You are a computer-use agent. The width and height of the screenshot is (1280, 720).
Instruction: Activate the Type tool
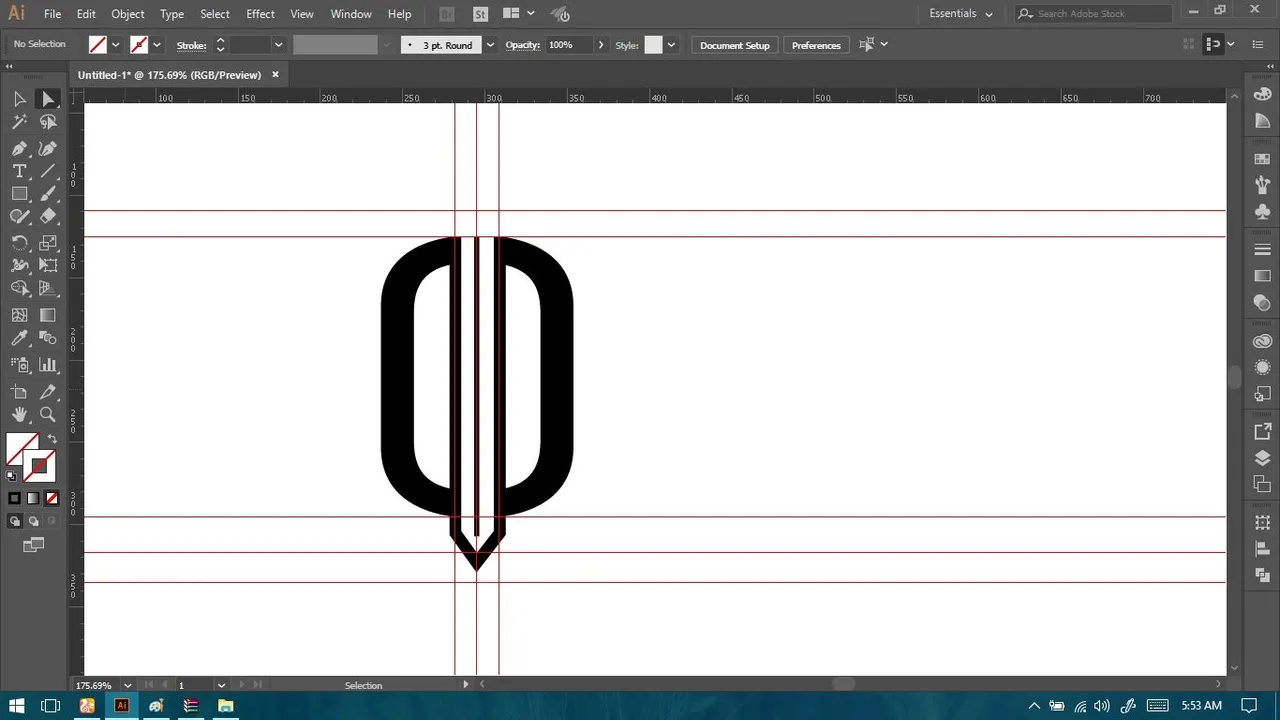click(19, 171)
